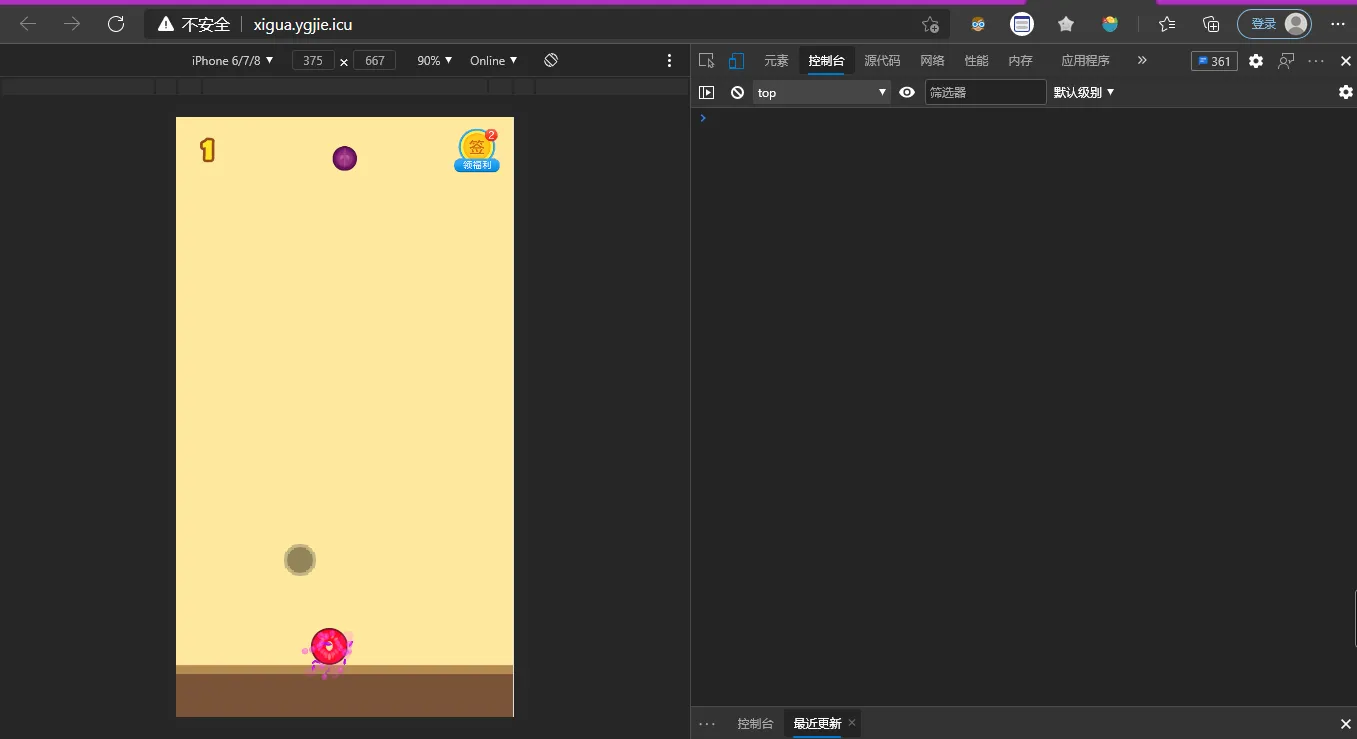Screen dimensions: 1357x739
Task: Open the 90% zoom dropdown
Action: [435, 61]
